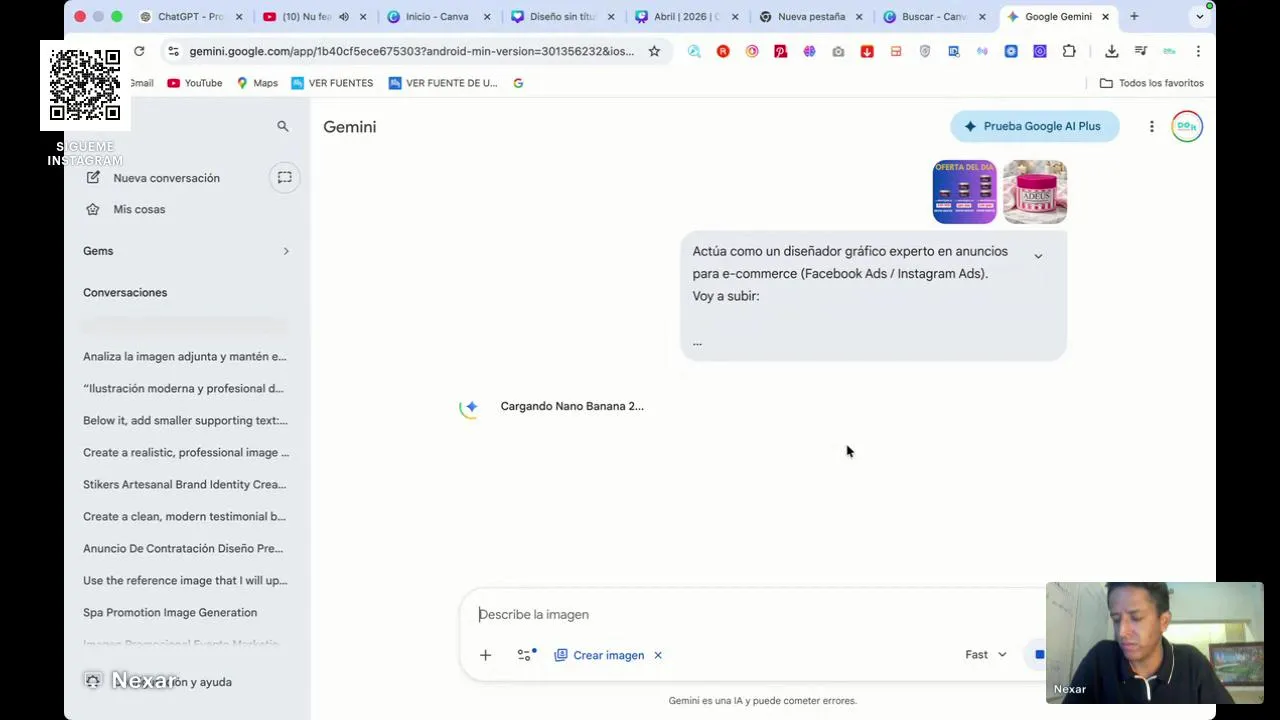
Task: Mute the YouTube tab's speaker icon
Action: coord(344,16)
